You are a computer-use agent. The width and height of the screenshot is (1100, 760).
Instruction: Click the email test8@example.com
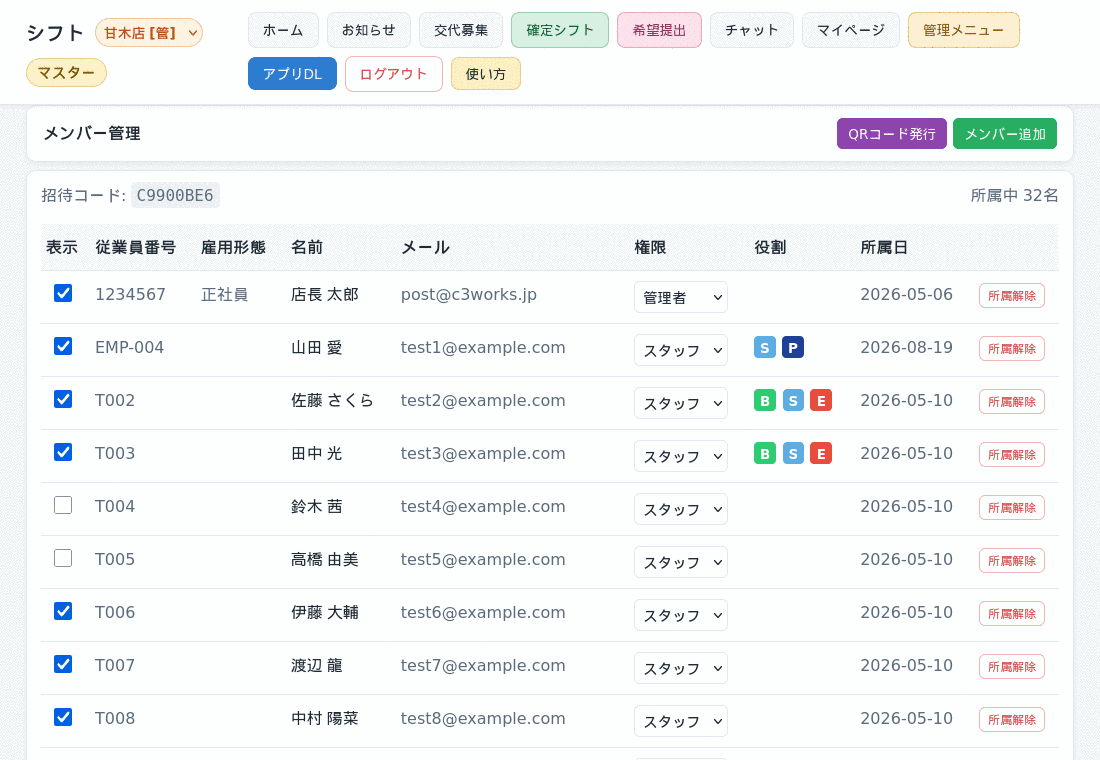click(483, 718)
